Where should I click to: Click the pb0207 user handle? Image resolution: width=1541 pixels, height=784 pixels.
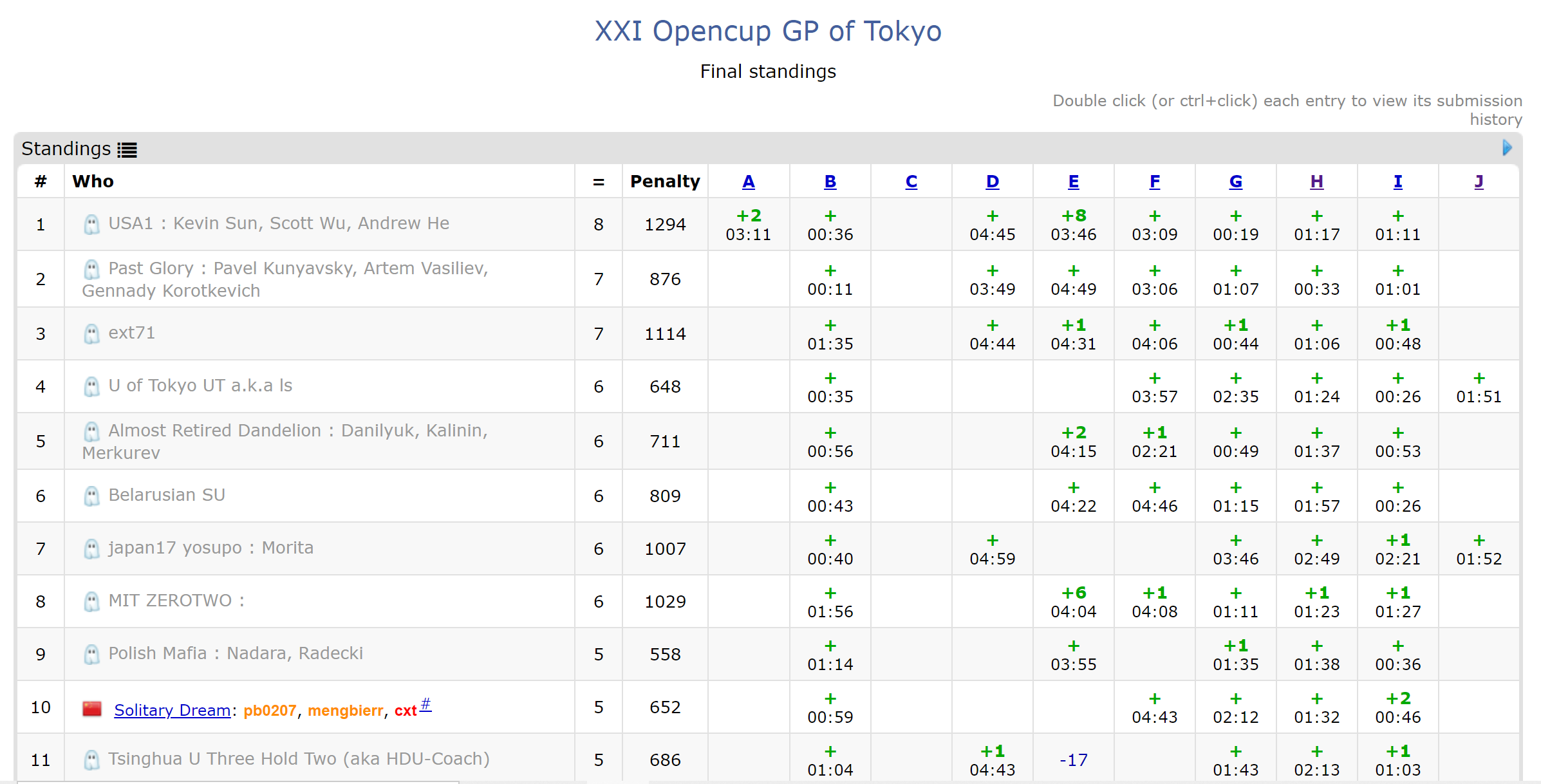click(x=270, y=711)
